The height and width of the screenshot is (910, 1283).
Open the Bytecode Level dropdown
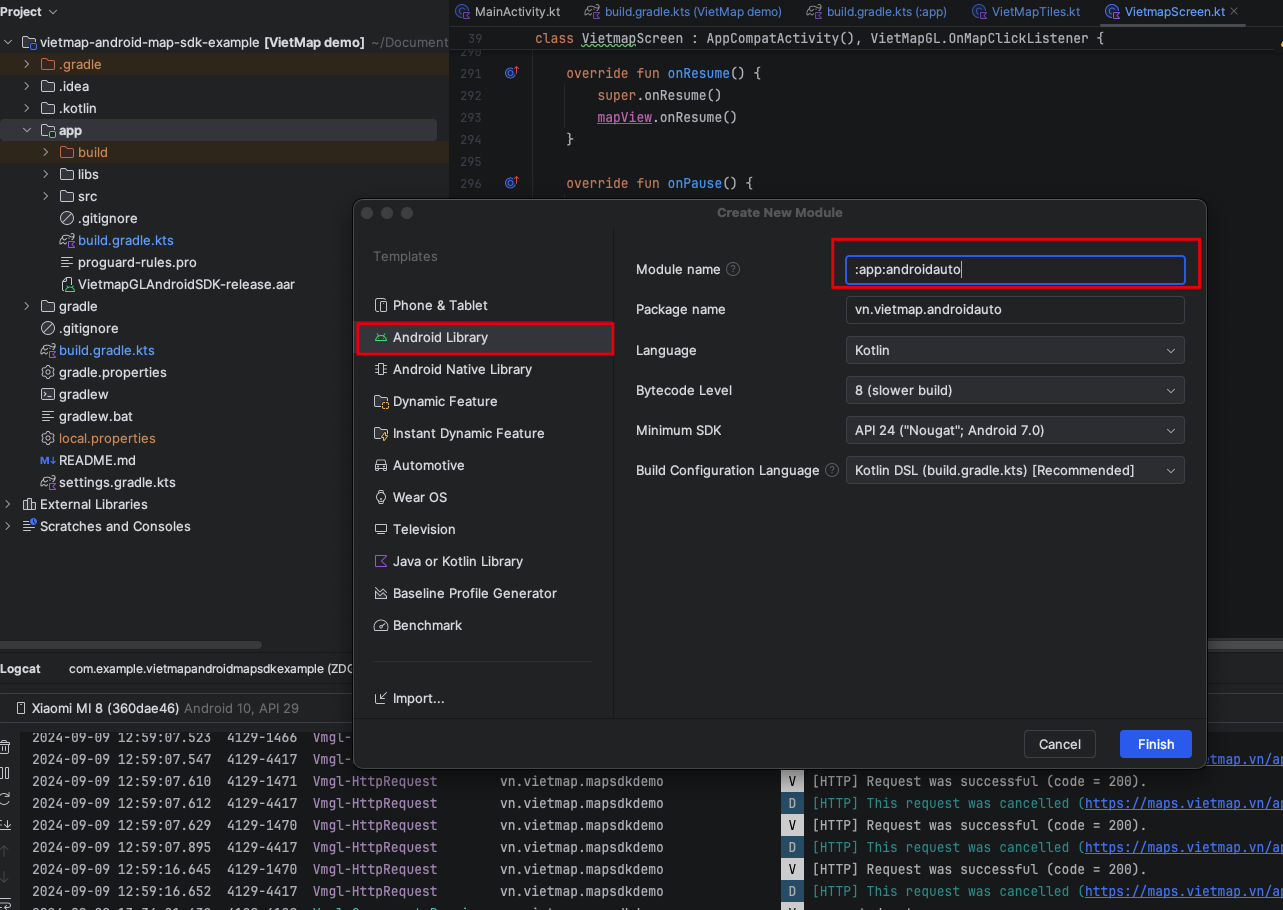[x=1015, y=390]
